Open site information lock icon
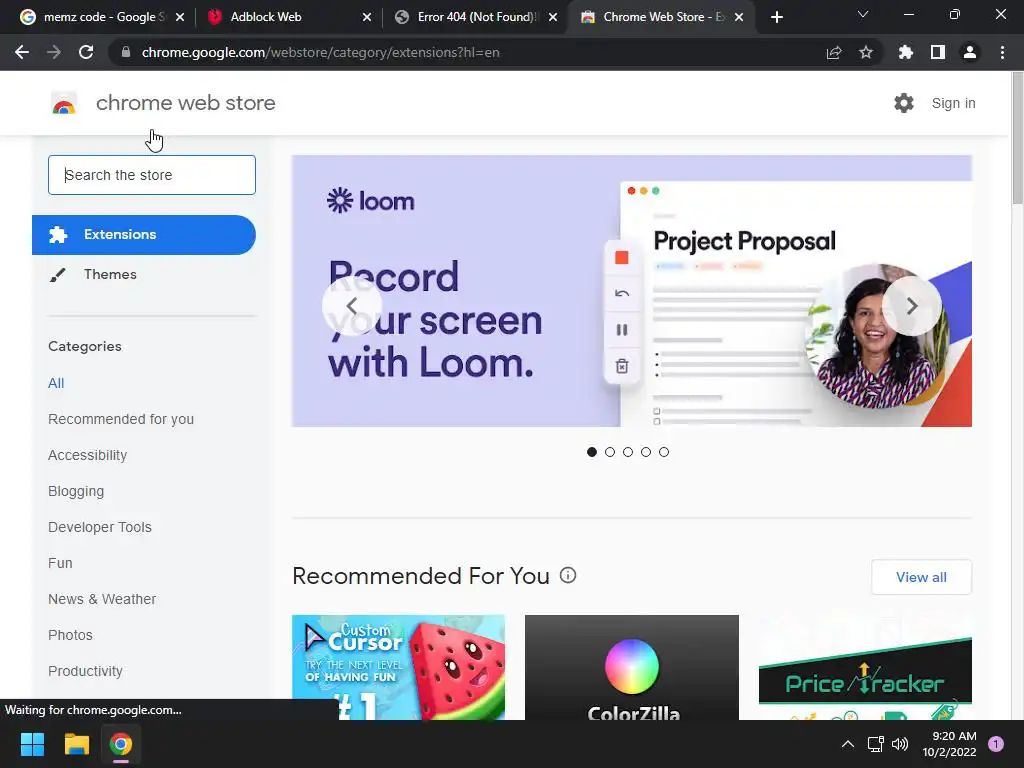 click(x=125, y=52)
